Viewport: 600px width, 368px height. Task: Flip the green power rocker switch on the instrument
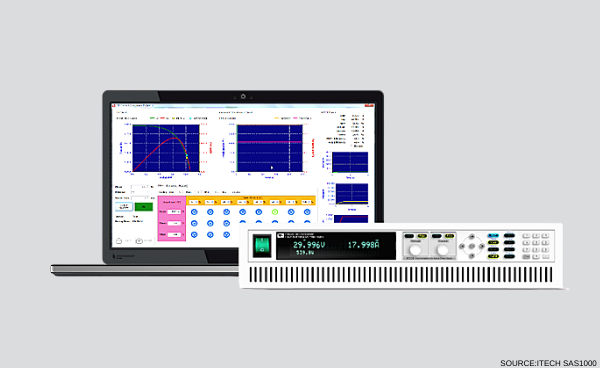(262, 246)
